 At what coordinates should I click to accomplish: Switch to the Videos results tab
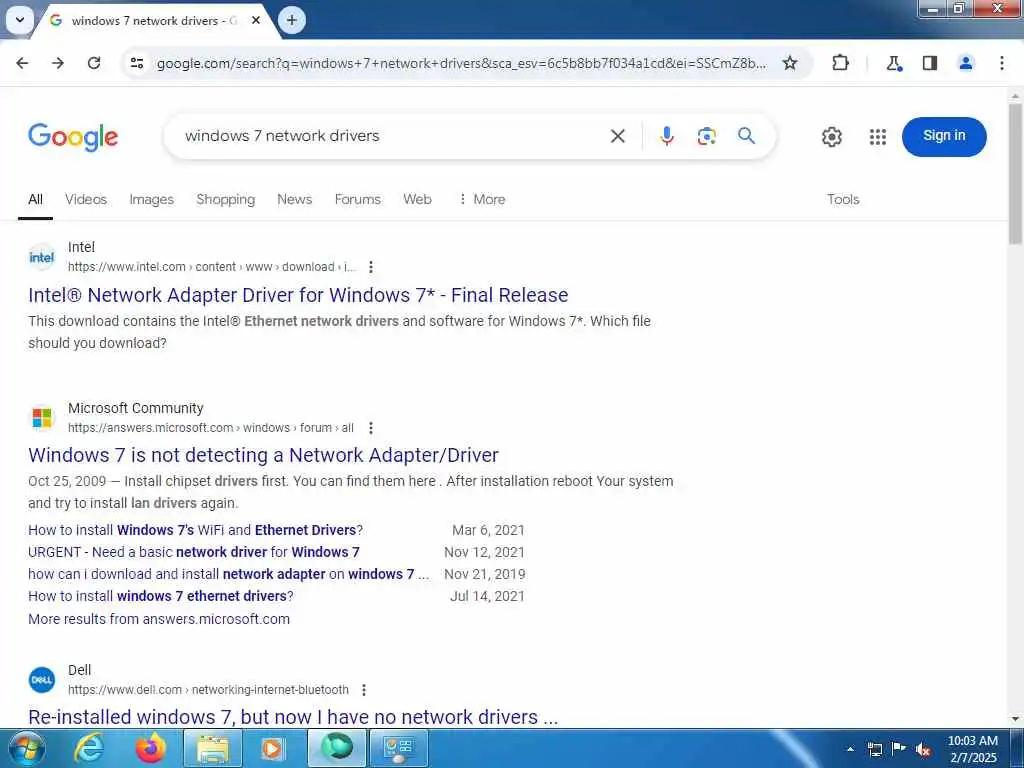point(86,199)
